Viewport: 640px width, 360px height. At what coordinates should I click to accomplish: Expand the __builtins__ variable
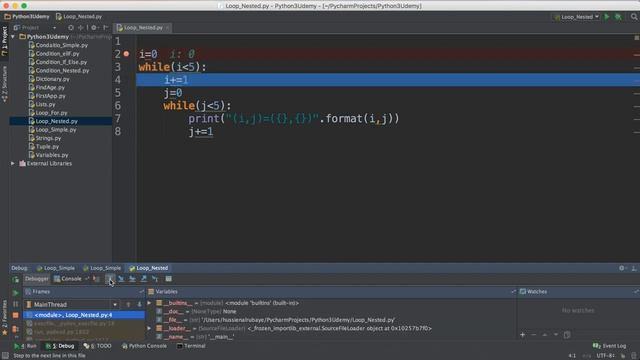pos(149,303)
